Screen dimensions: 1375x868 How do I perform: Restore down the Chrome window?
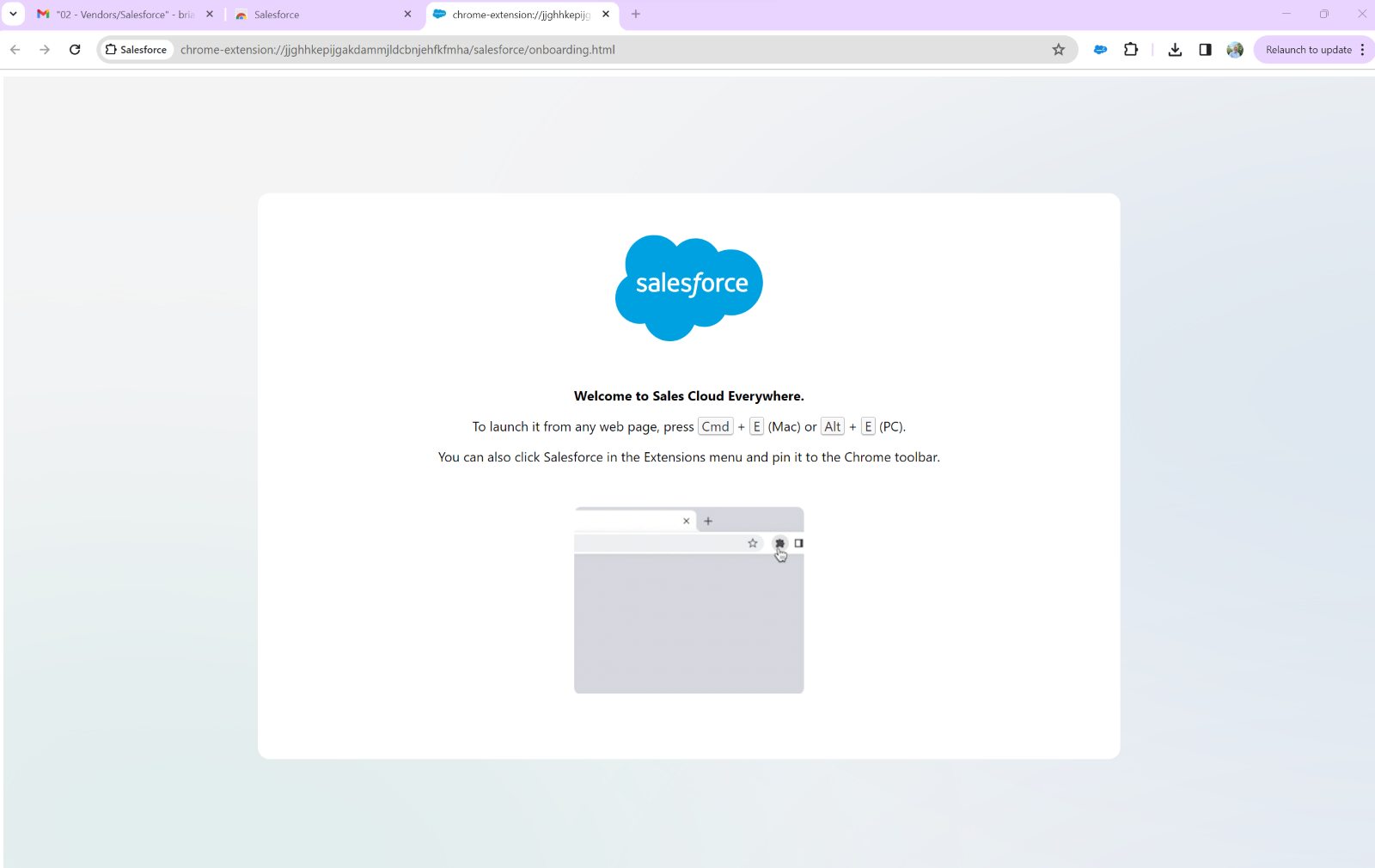pos(1324,14)
